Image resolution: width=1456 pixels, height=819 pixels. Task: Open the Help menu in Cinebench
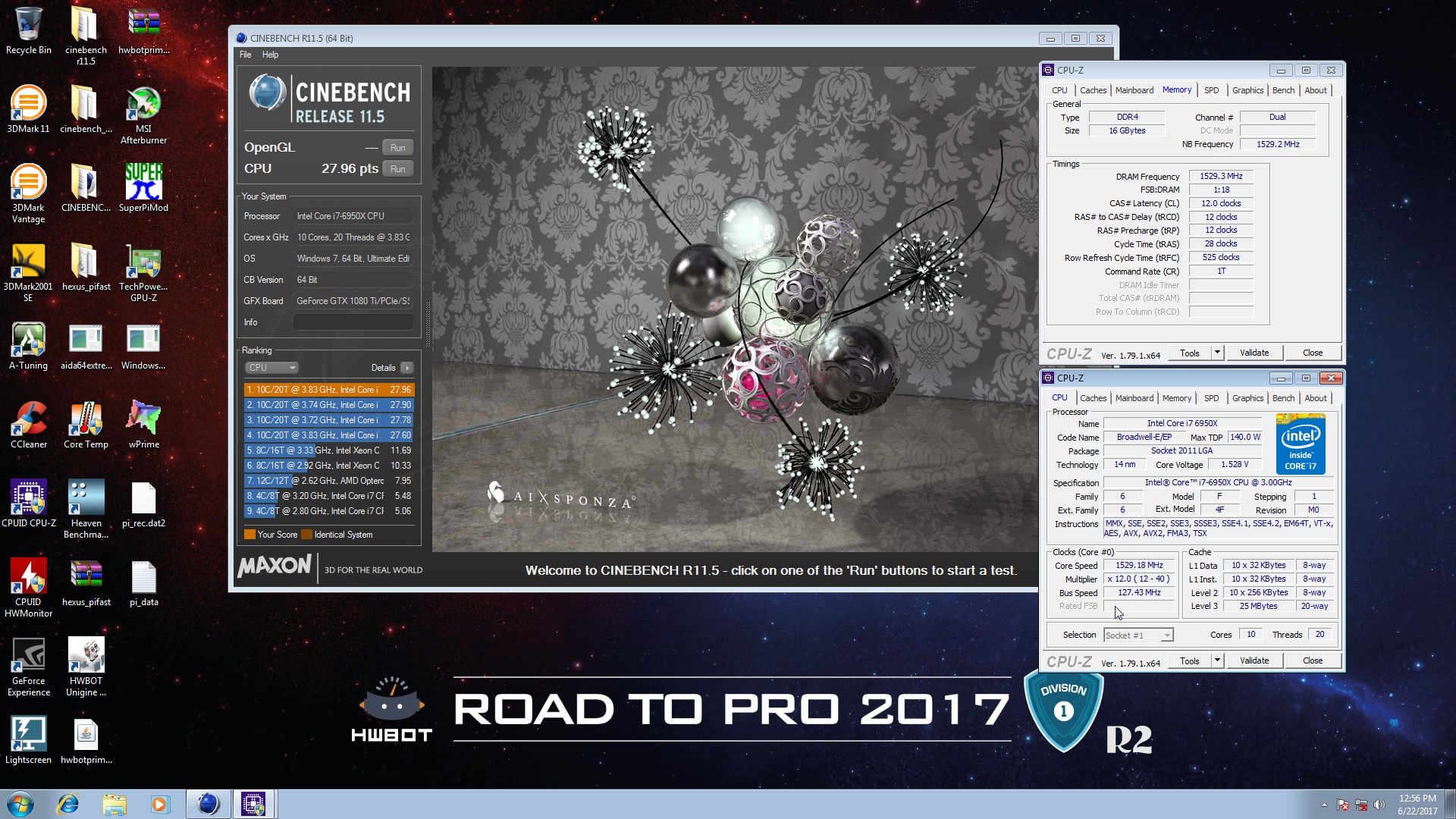coord(270,55)
